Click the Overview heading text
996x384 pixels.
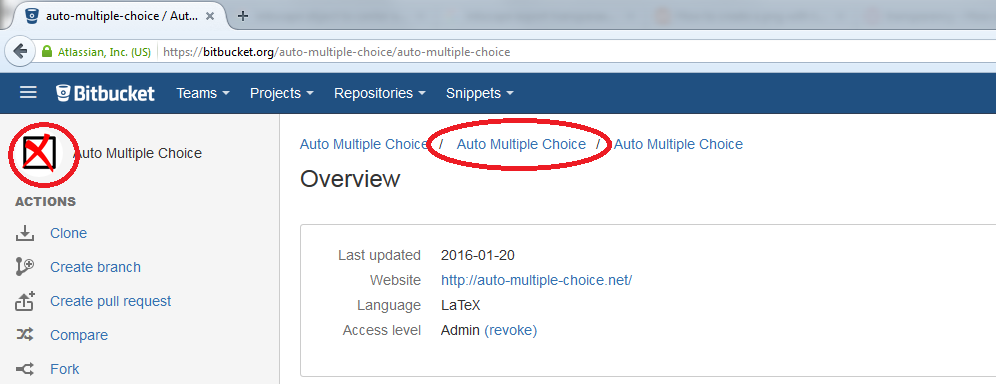(x=350, y=179)
